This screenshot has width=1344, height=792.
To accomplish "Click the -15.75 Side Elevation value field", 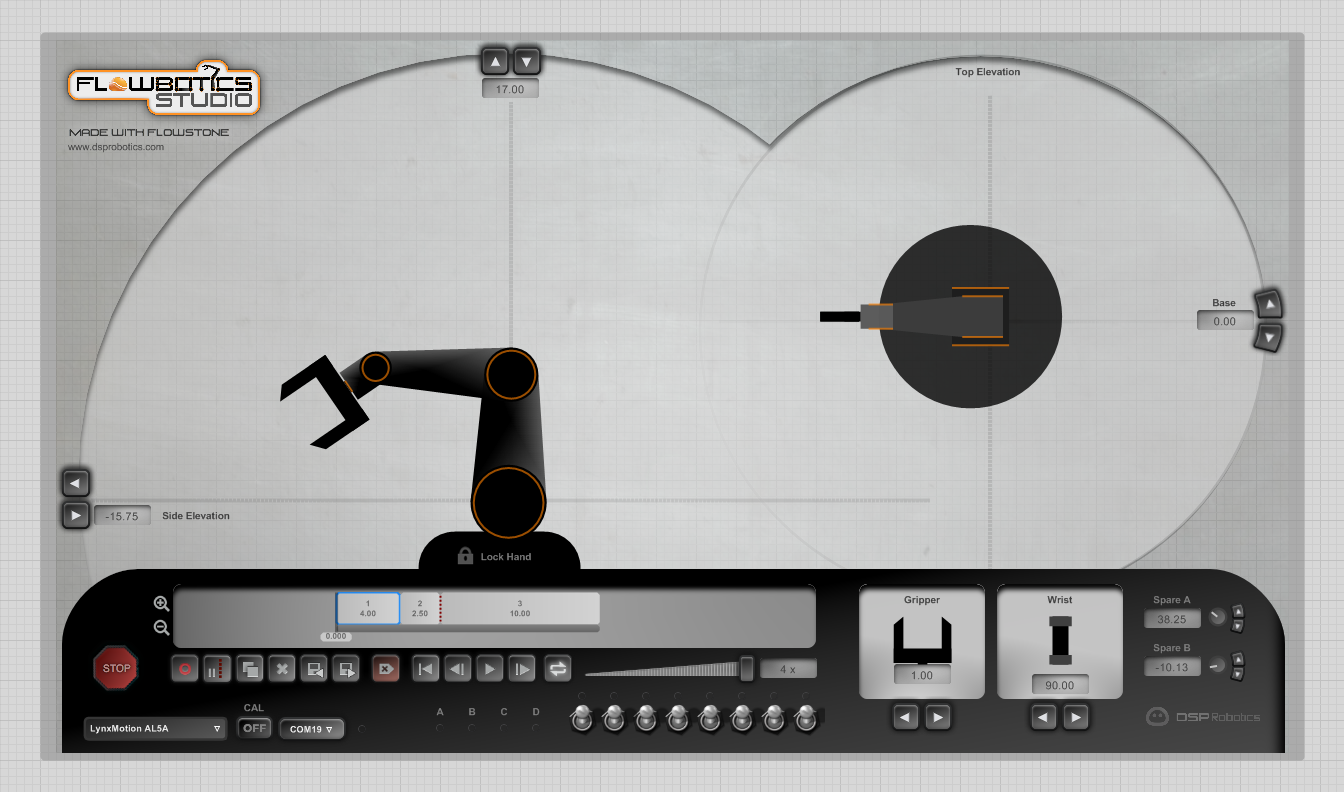I will pos(123,516).
